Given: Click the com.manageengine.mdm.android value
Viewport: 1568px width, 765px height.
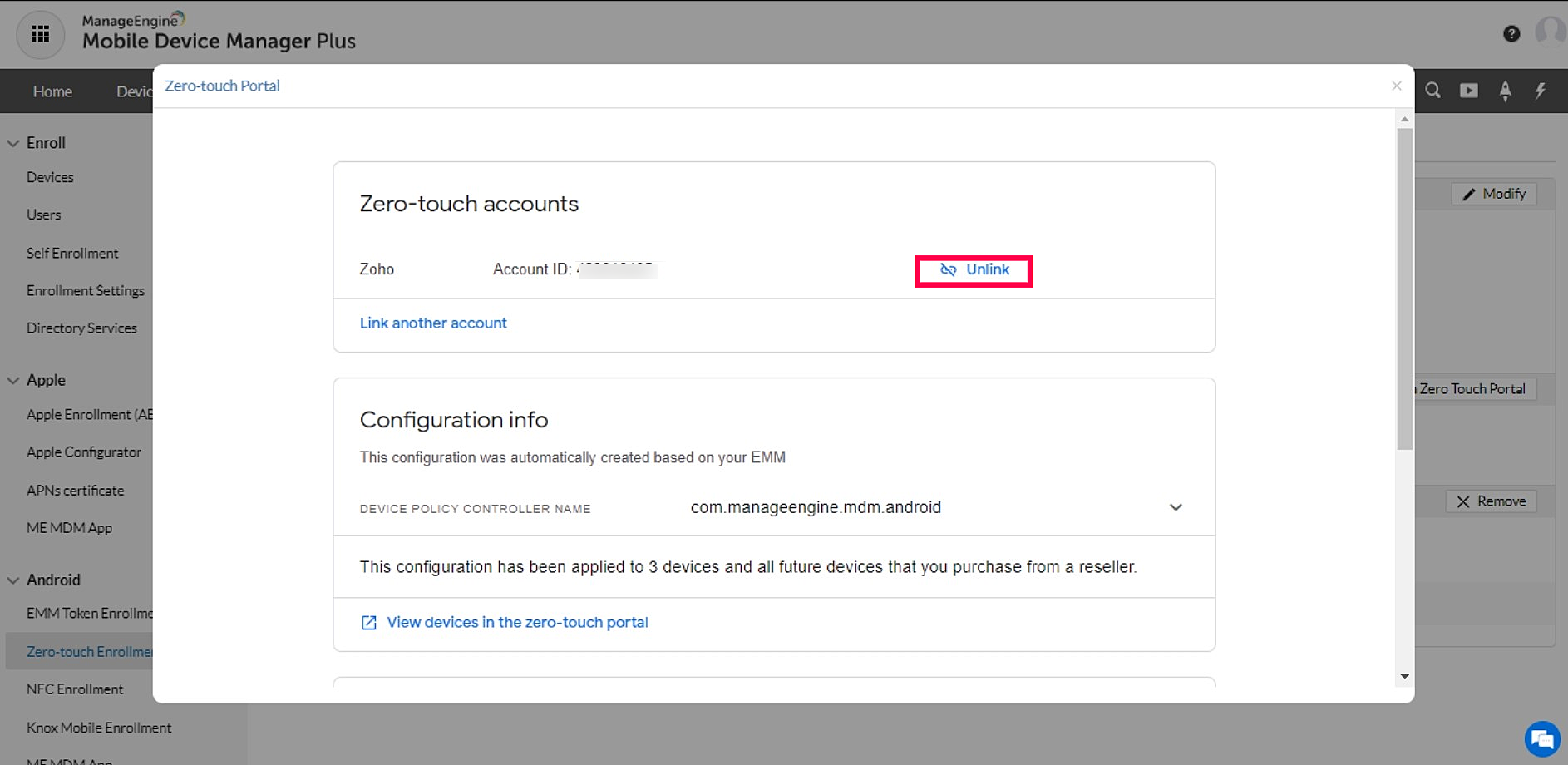Looking at the screenshot, I should [x=816, y=507].
